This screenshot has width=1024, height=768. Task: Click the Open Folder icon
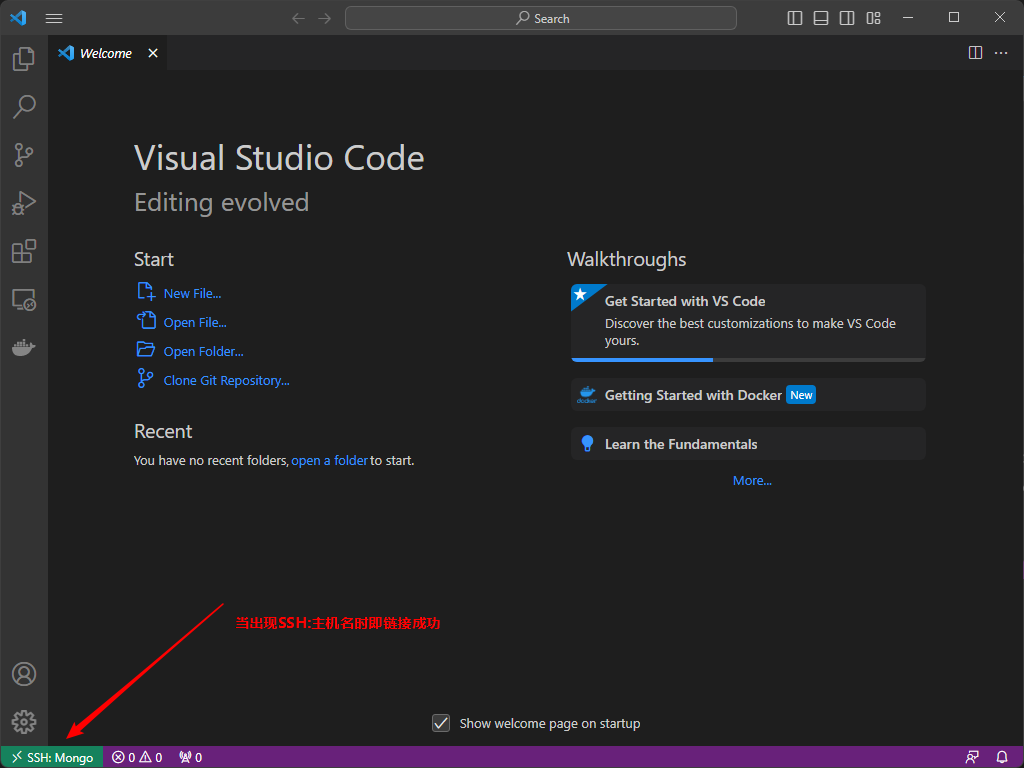[146, 349]
